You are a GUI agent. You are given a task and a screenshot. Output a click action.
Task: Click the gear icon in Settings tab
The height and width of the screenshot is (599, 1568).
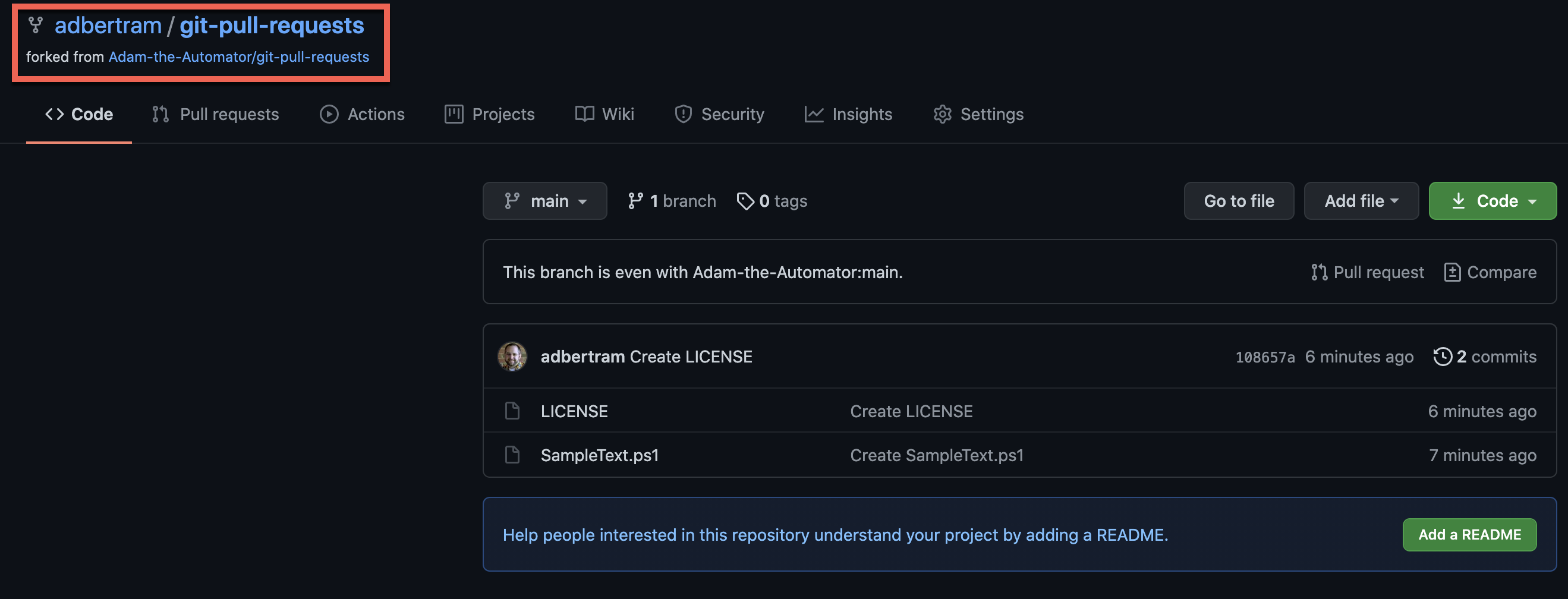coord(942,114)
